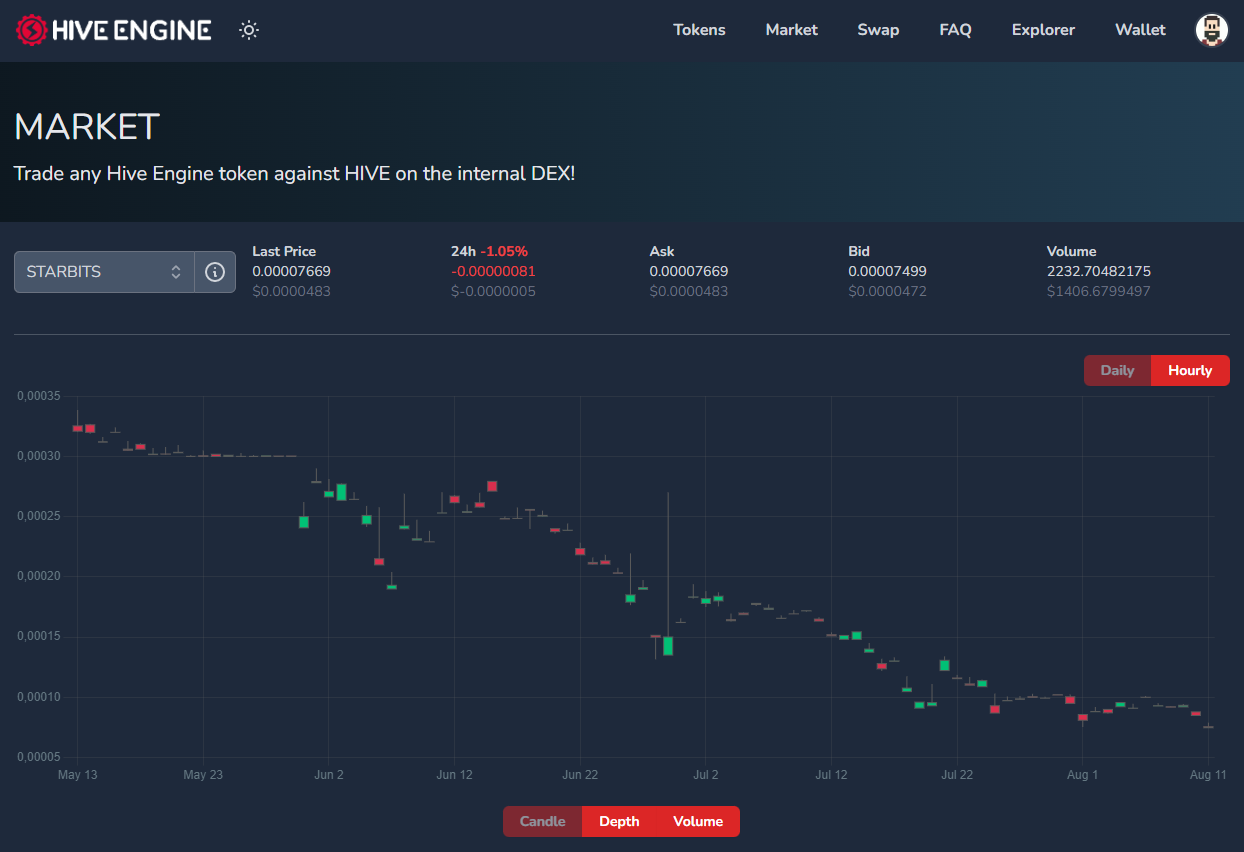1244x852 pixels.
Task: Switch chart to Hourly view
Action: pyautogui.click(x=1190, y=370)
